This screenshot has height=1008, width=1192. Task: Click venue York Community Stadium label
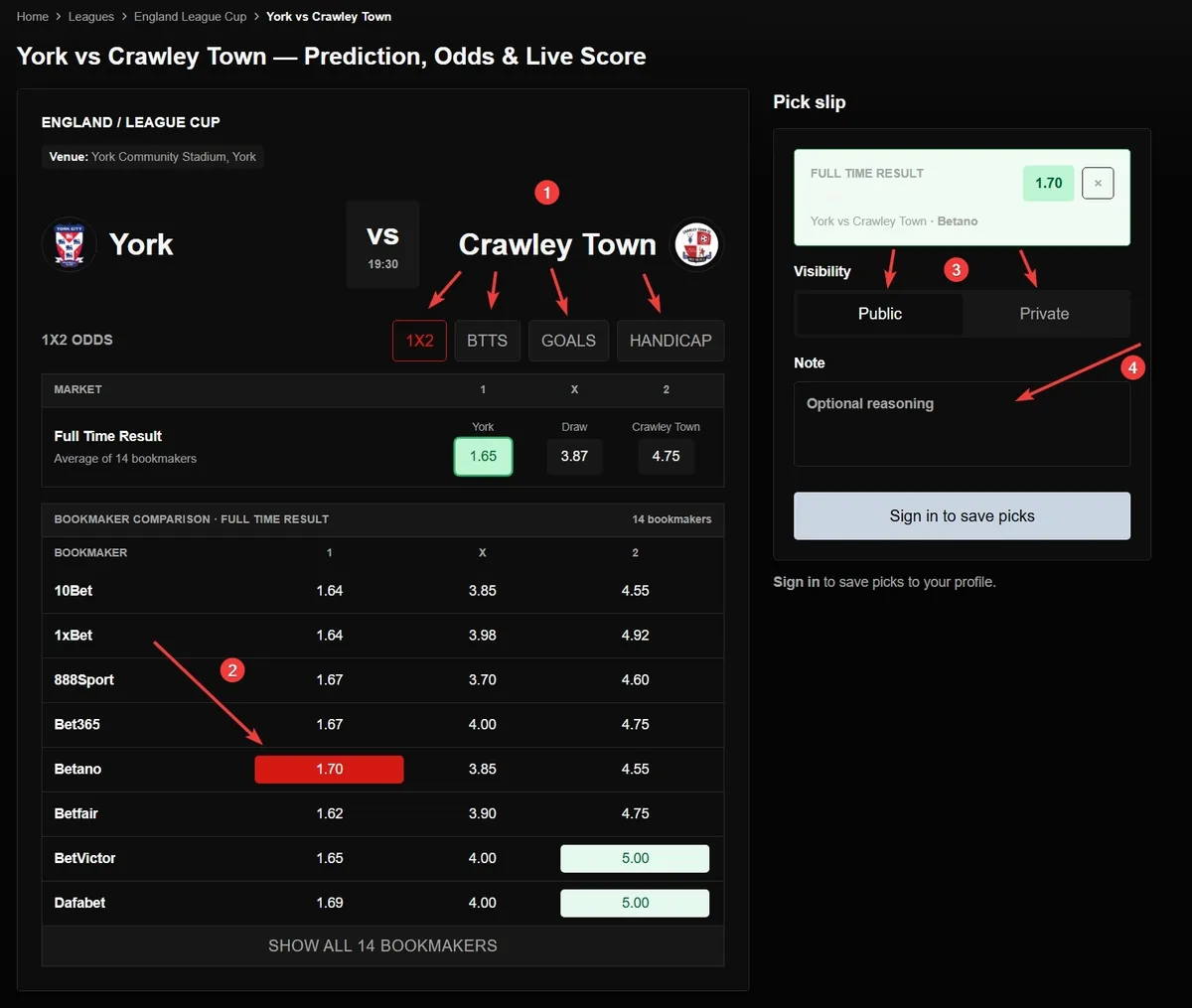(x=153, y=157)
